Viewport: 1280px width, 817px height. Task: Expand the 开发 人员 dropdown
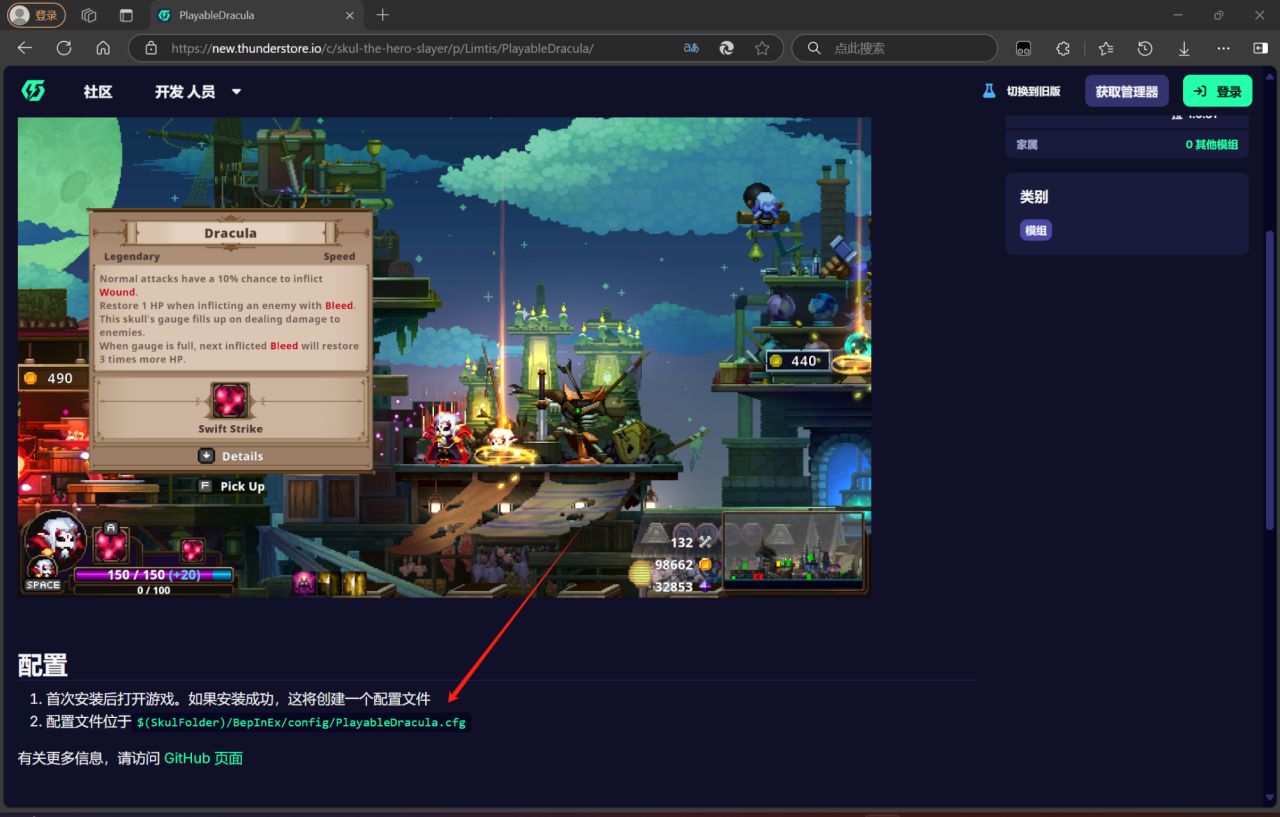(x=198, y=91)
